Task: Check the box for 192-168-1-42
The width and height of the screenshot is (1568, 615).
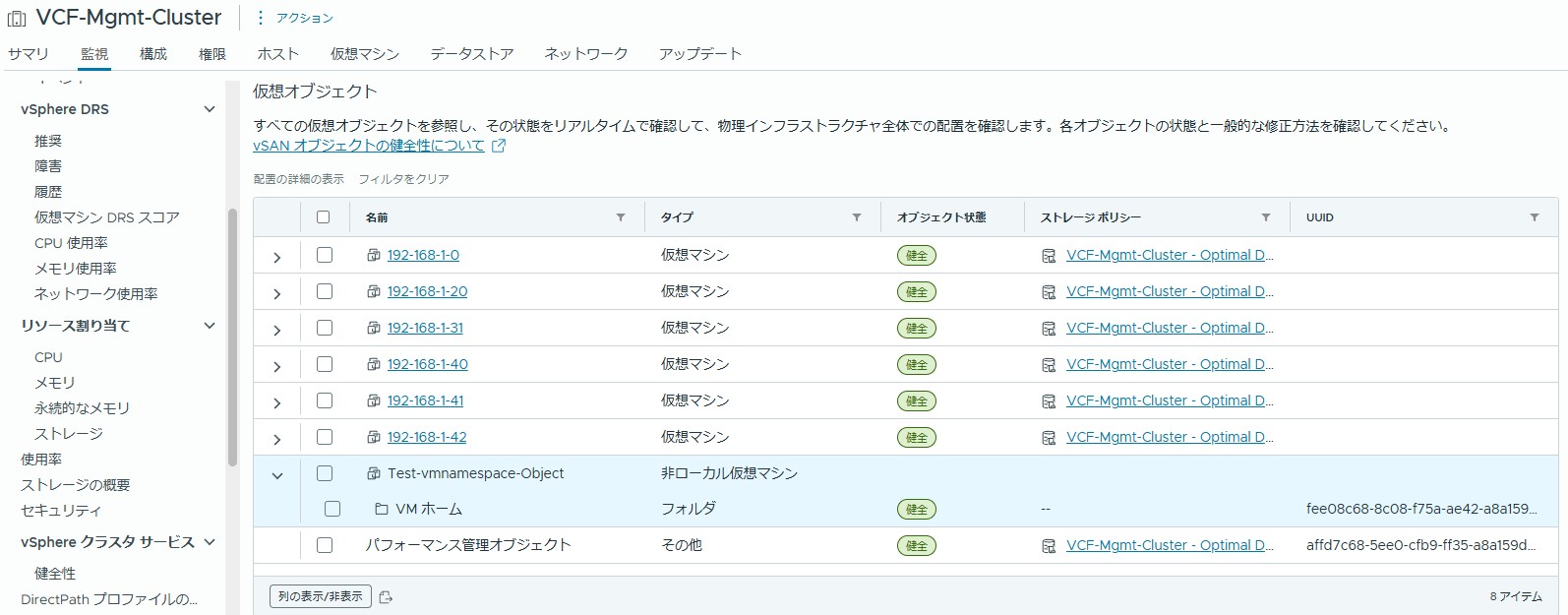Action: (x=325, y=437)
